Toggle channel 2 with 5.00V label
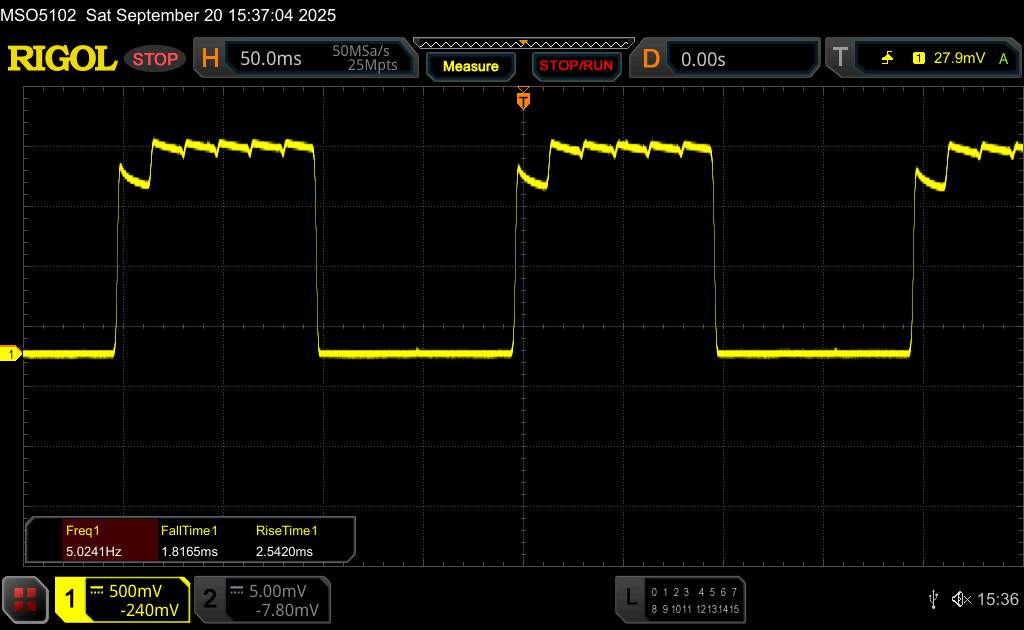 260,599
